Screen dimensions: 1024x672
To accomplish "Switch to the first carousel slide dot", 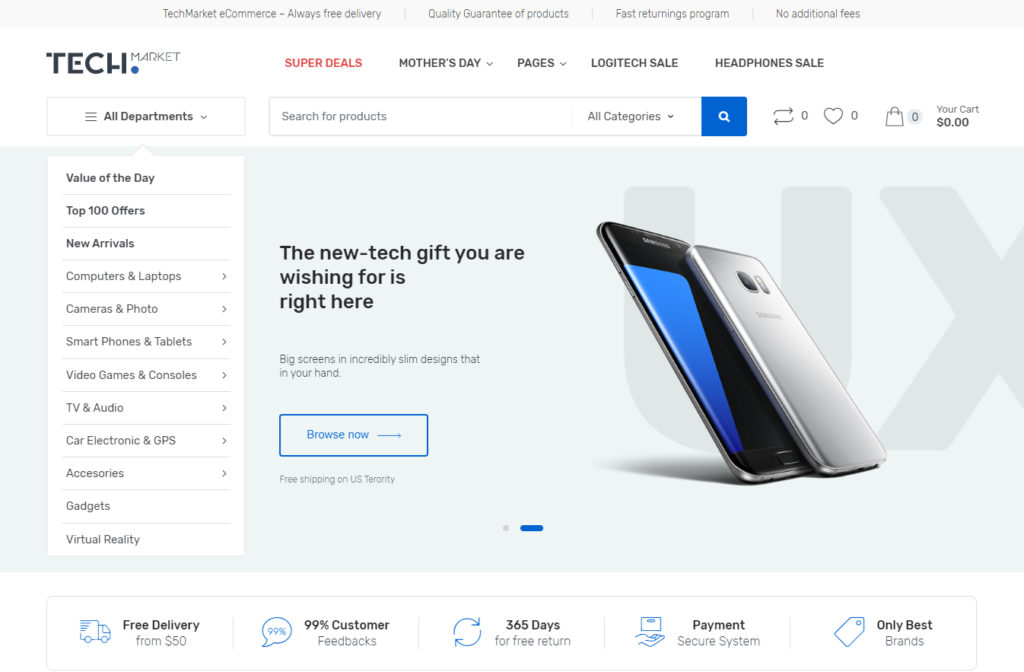I will (x=505, y=528).
